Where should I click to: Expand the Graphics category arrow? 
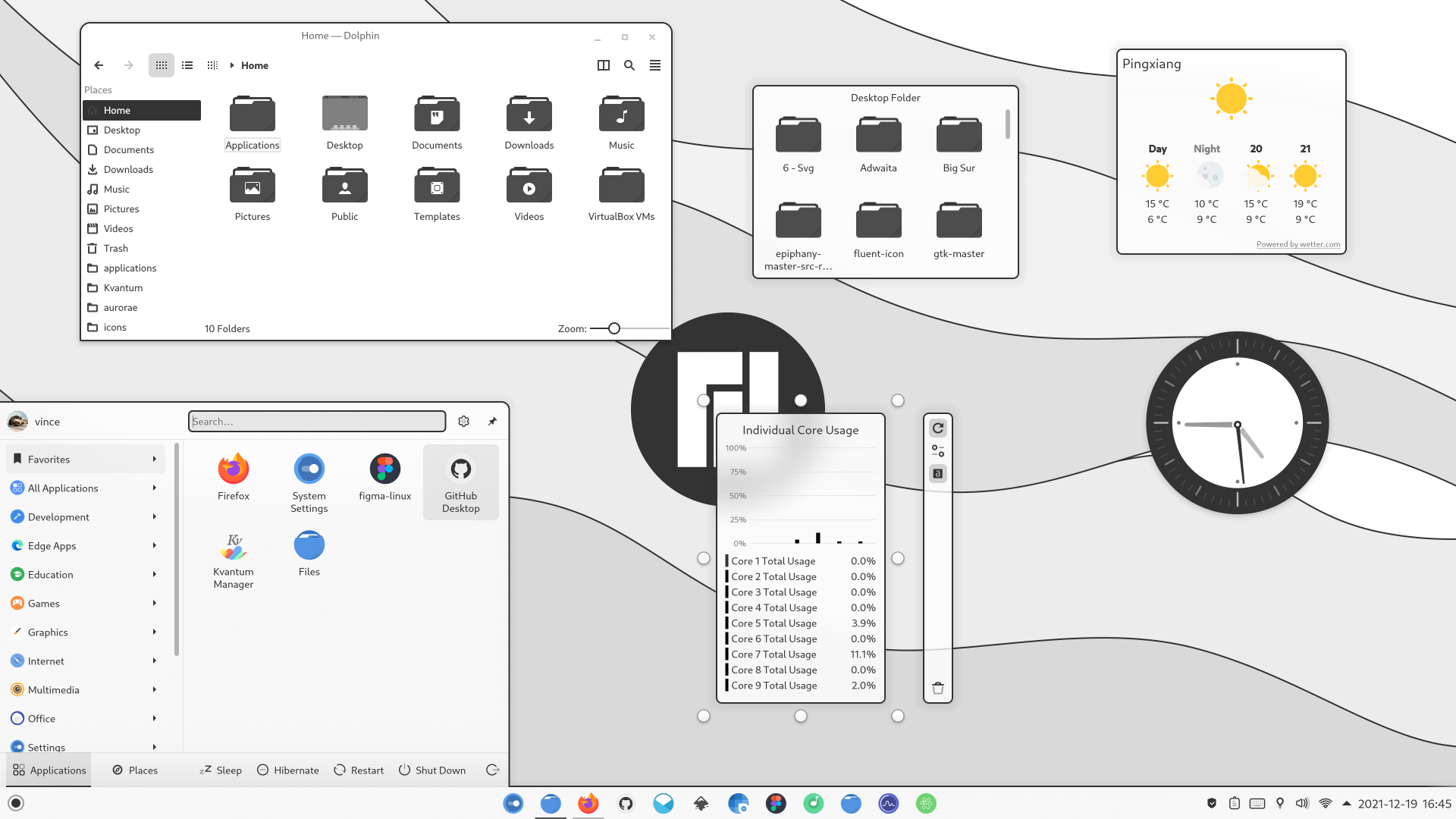point(154,632)
